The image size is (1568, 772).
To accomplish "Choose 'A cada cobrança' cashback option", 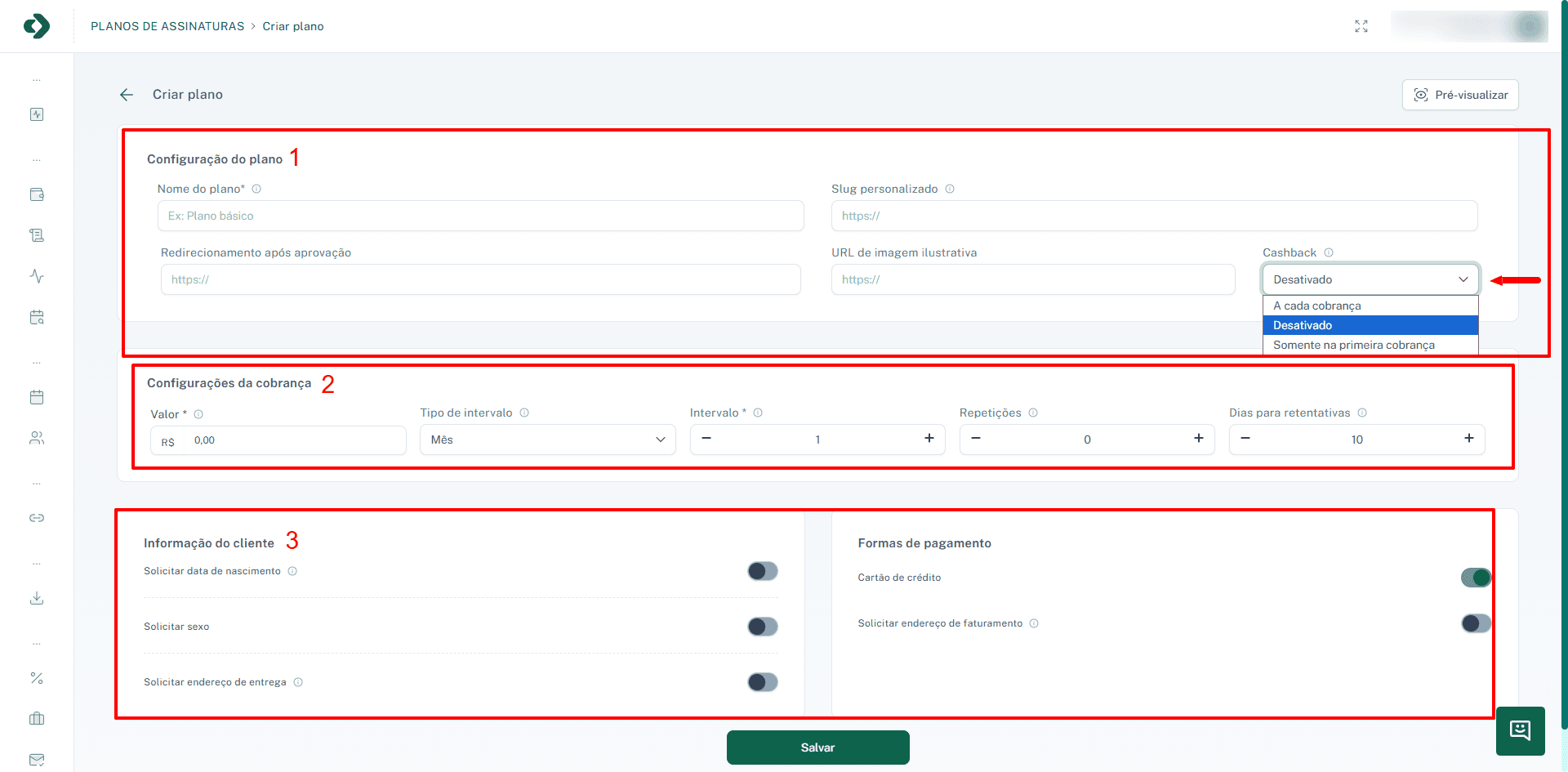I will point(1370,306).
